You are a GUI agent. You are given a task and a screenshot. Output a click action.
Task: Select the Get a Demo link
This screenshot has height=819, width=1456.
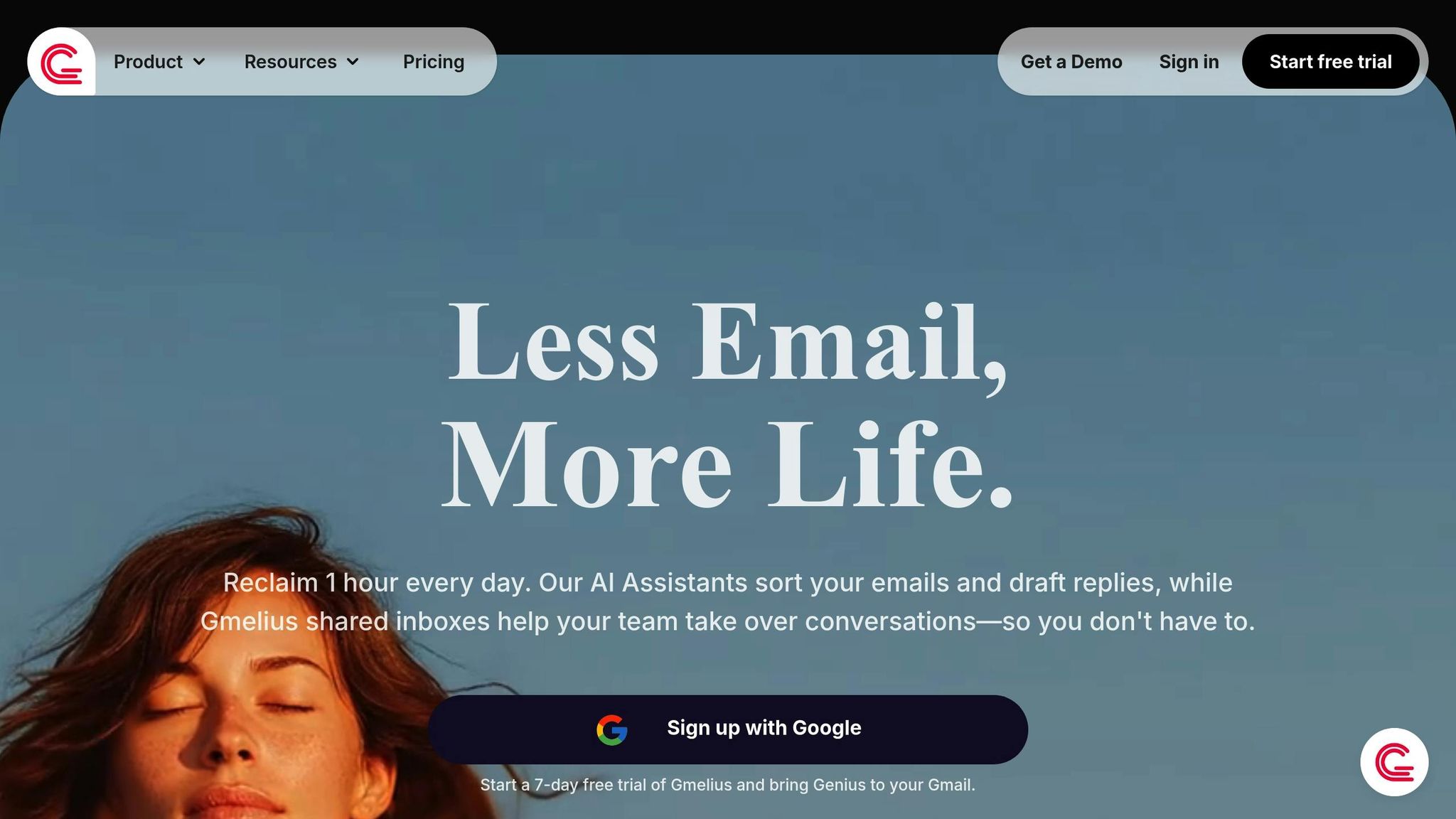pyautogui.click(x=1071, y=62)
